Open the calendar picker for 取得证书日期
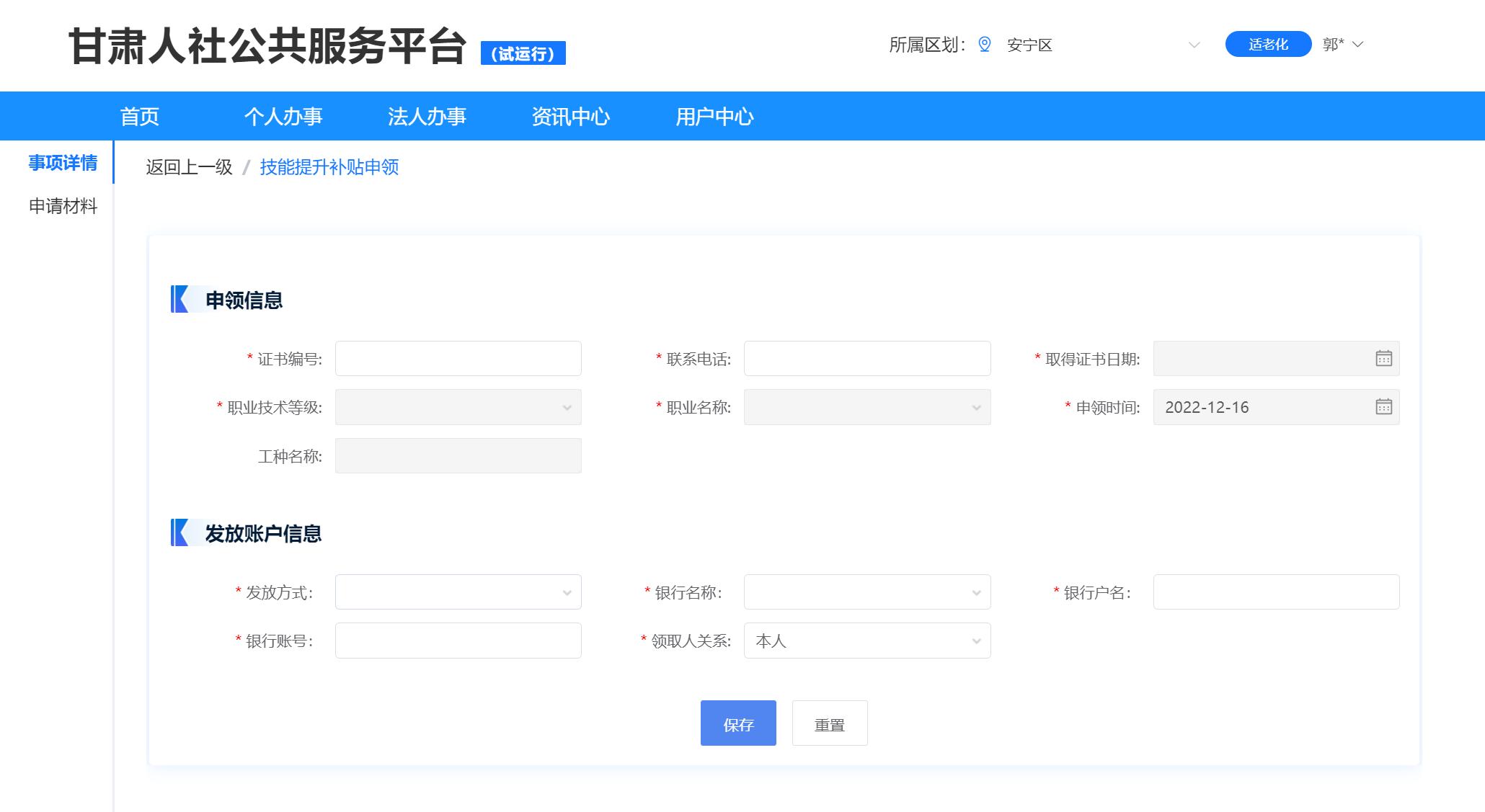Viewport: 1485px width, 812px height. (x=1383, y=358)
